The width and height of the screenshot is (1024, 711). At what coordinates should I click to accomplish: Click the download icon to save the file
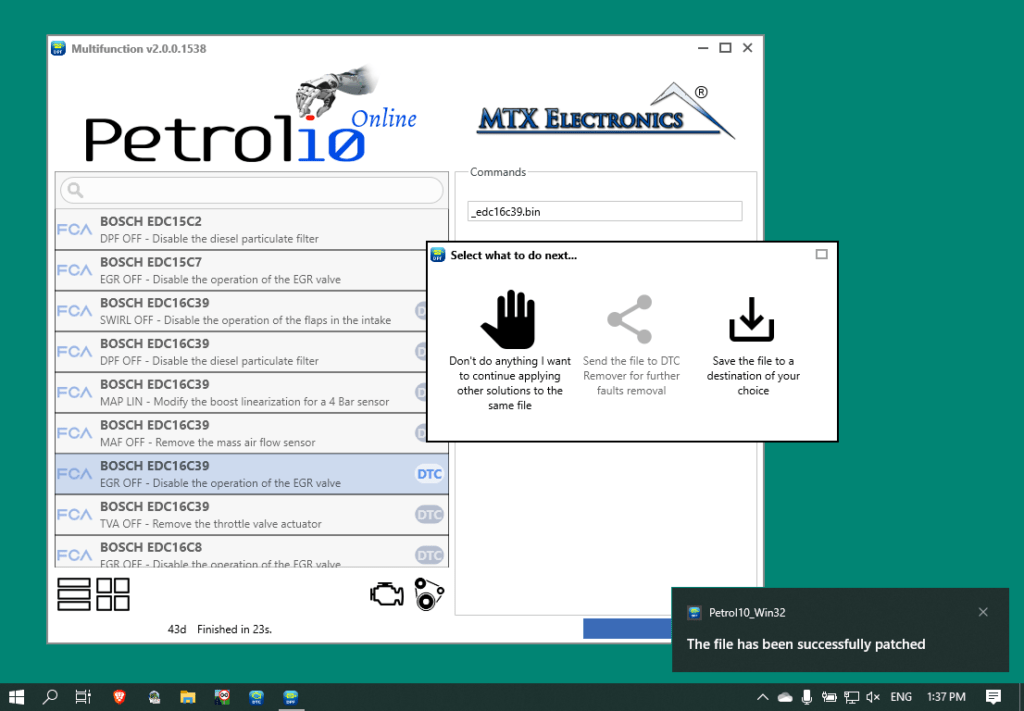(x=751, y=318)
